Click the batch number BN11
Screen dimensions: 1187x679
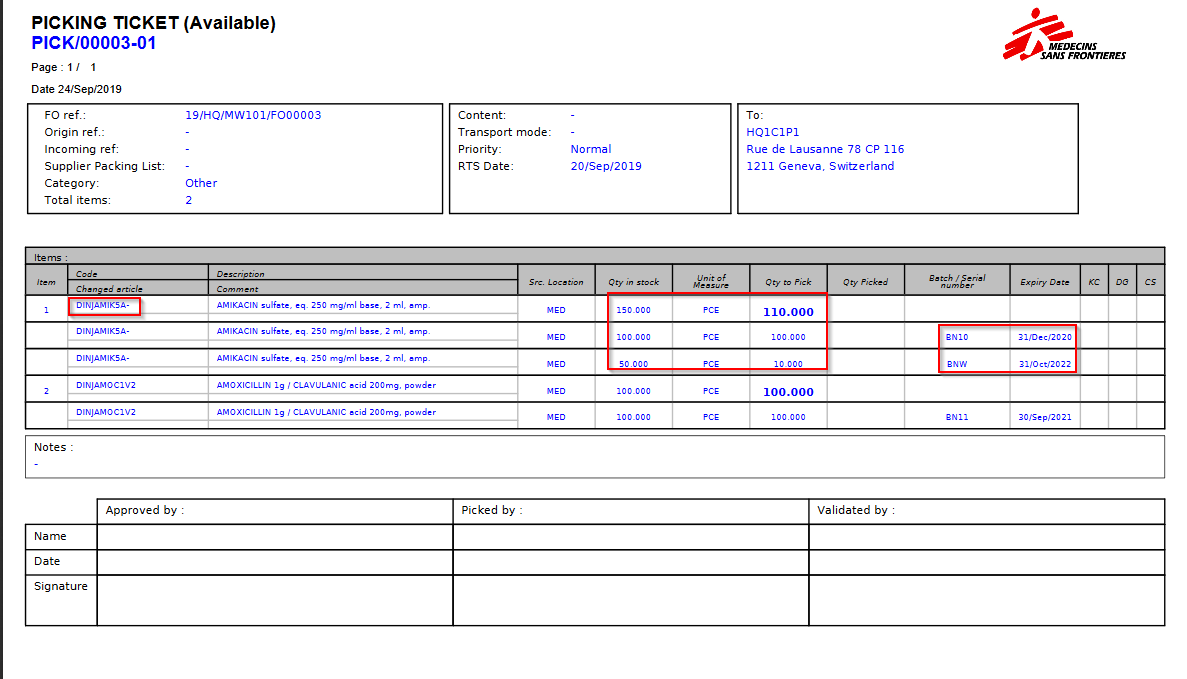(x=957, y=417)
